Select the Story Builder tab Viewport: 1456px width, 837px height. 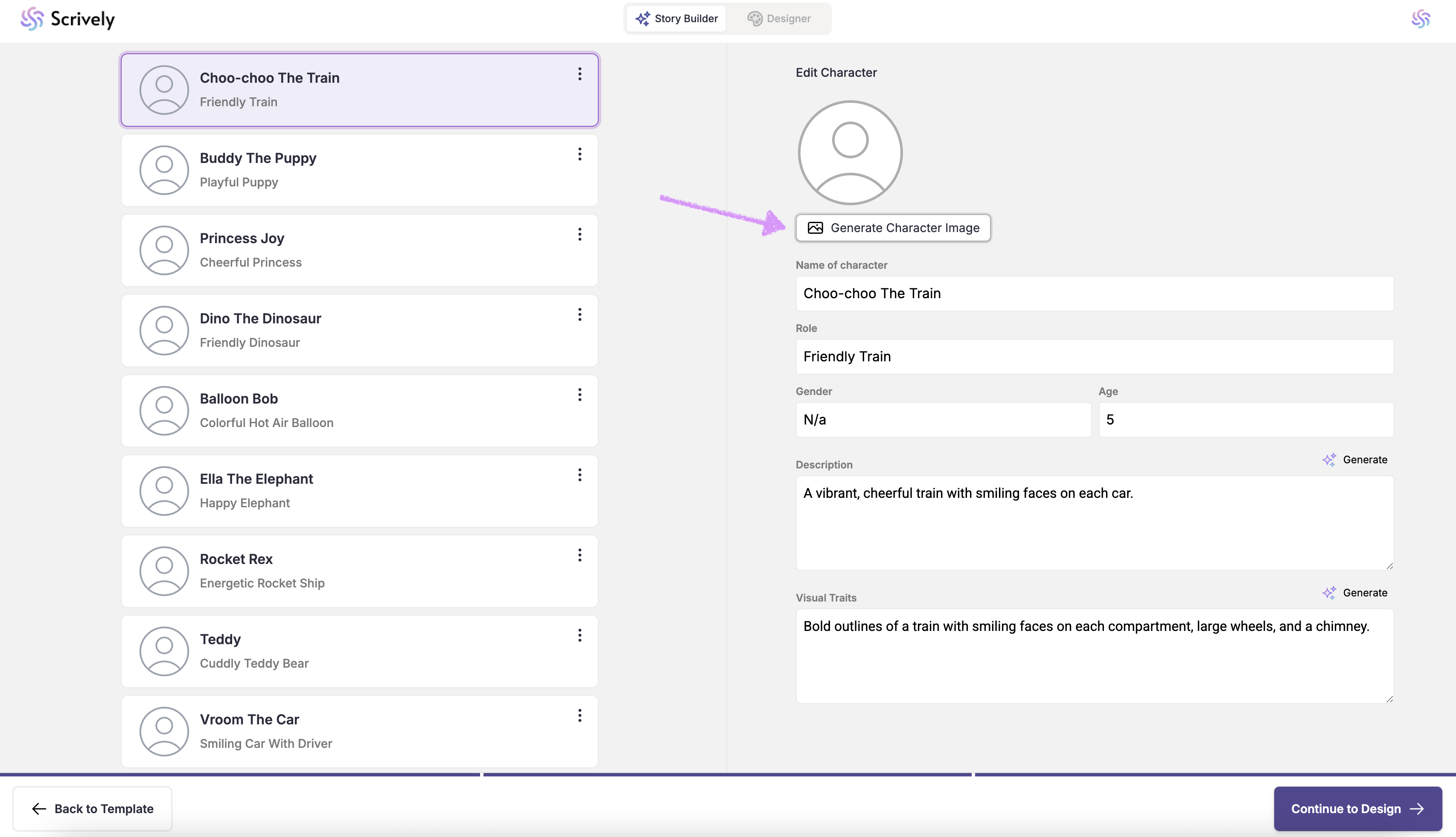[x=676, y=19]
